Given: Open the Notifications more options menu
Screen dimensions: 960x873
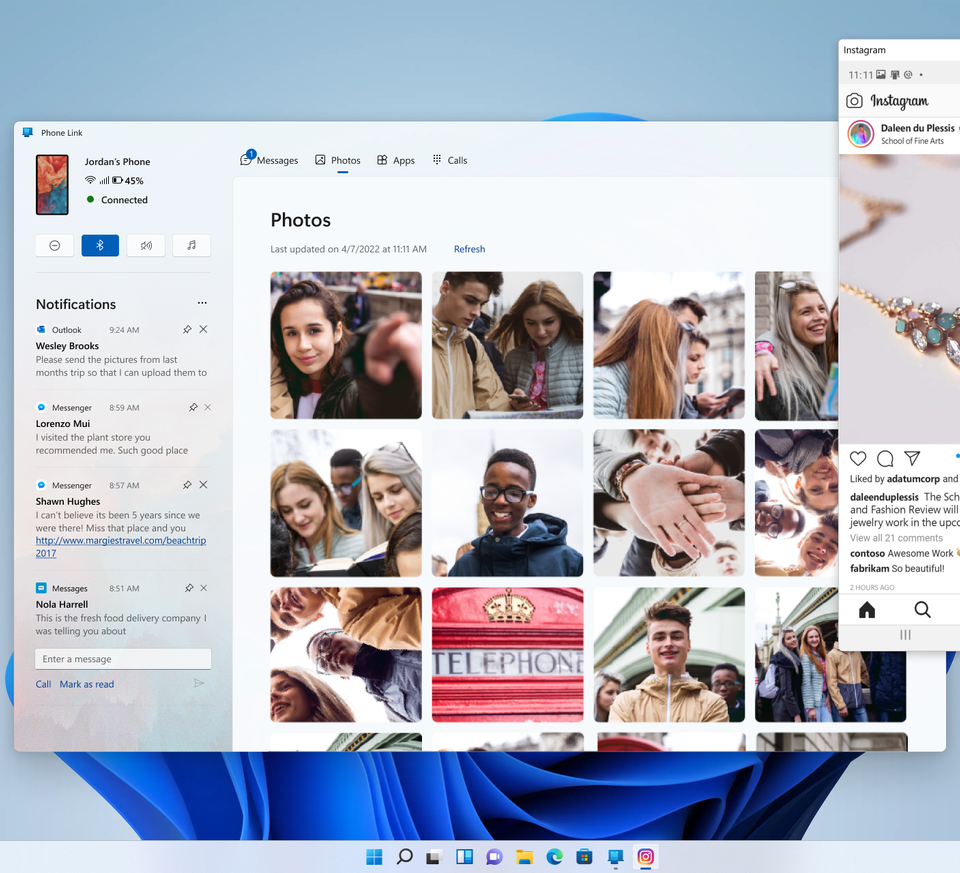Looking at the screenshot, I should click(202, 303).
